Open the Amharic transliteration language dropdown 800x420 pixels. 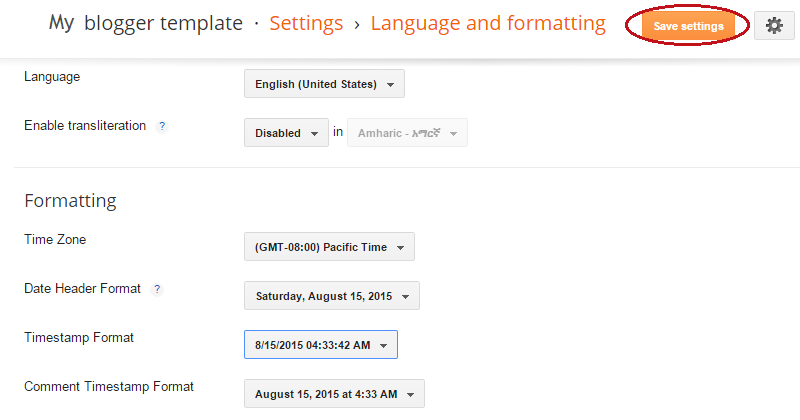407,133
